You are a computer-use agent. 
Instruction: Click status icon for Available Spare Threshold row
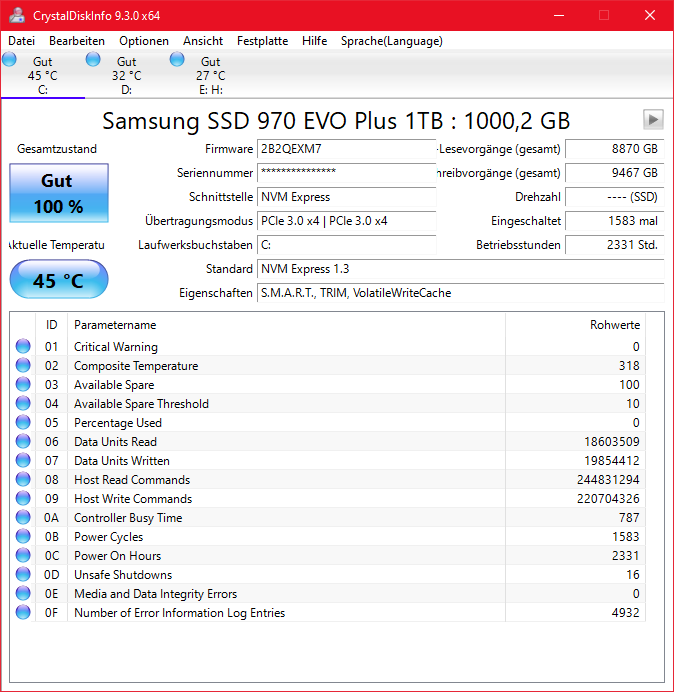23,403
